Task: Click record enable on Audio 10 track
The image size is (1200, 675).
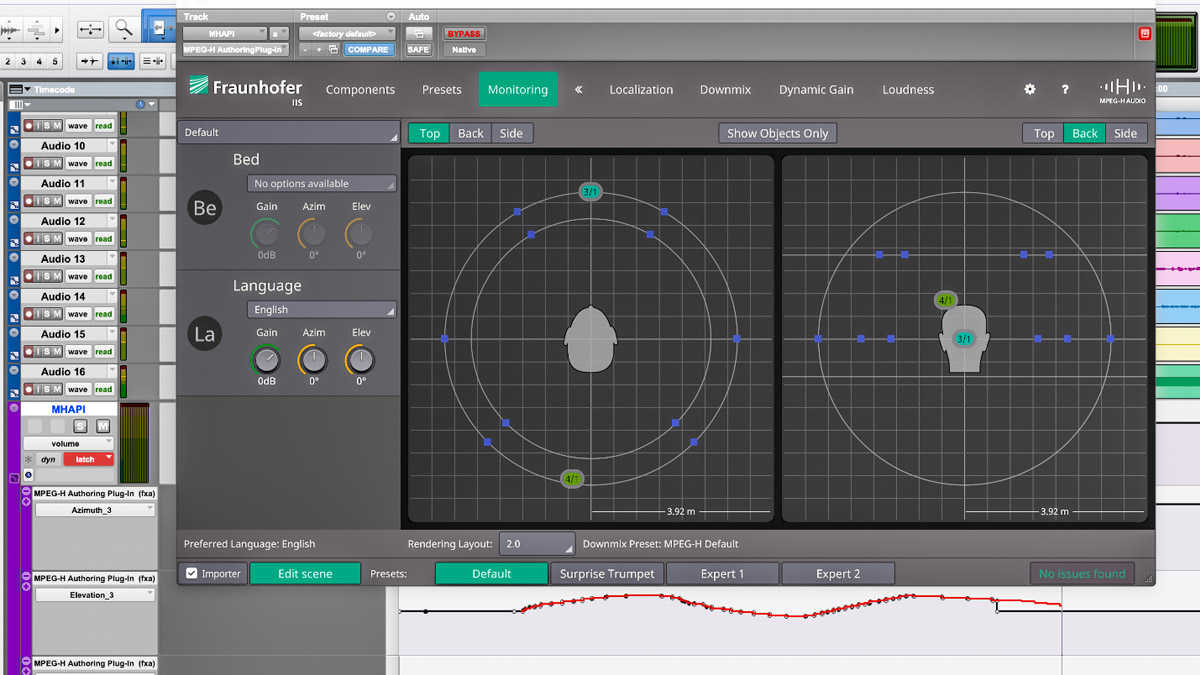Action: pos(29,163)
